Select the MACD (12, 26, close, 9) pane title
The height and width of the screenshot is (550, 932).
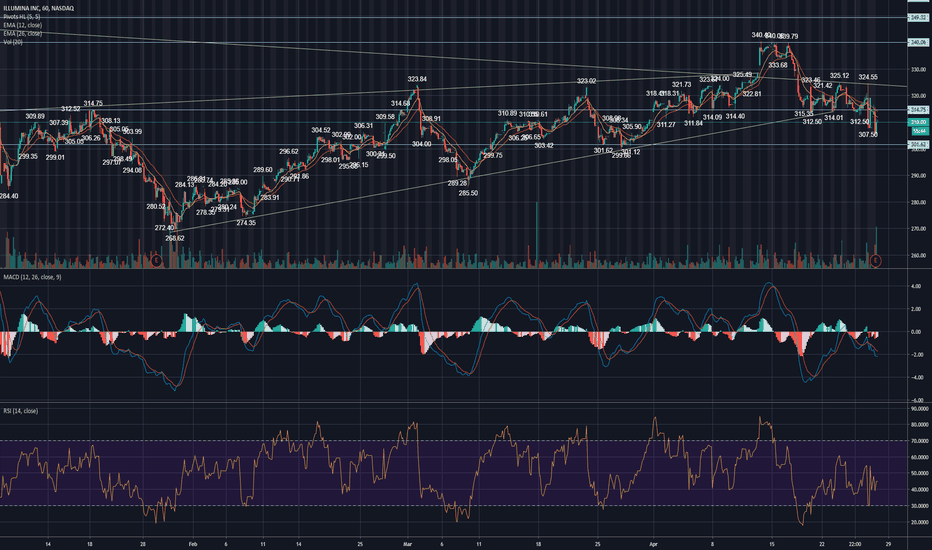32,277
